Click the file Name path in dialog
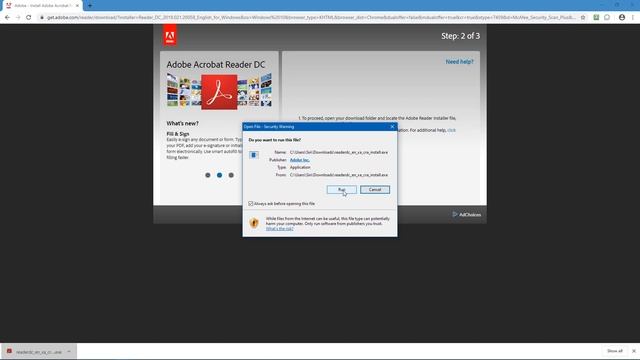Image resolution: width=640 pixels, height=360 pixels. (339, 152)
